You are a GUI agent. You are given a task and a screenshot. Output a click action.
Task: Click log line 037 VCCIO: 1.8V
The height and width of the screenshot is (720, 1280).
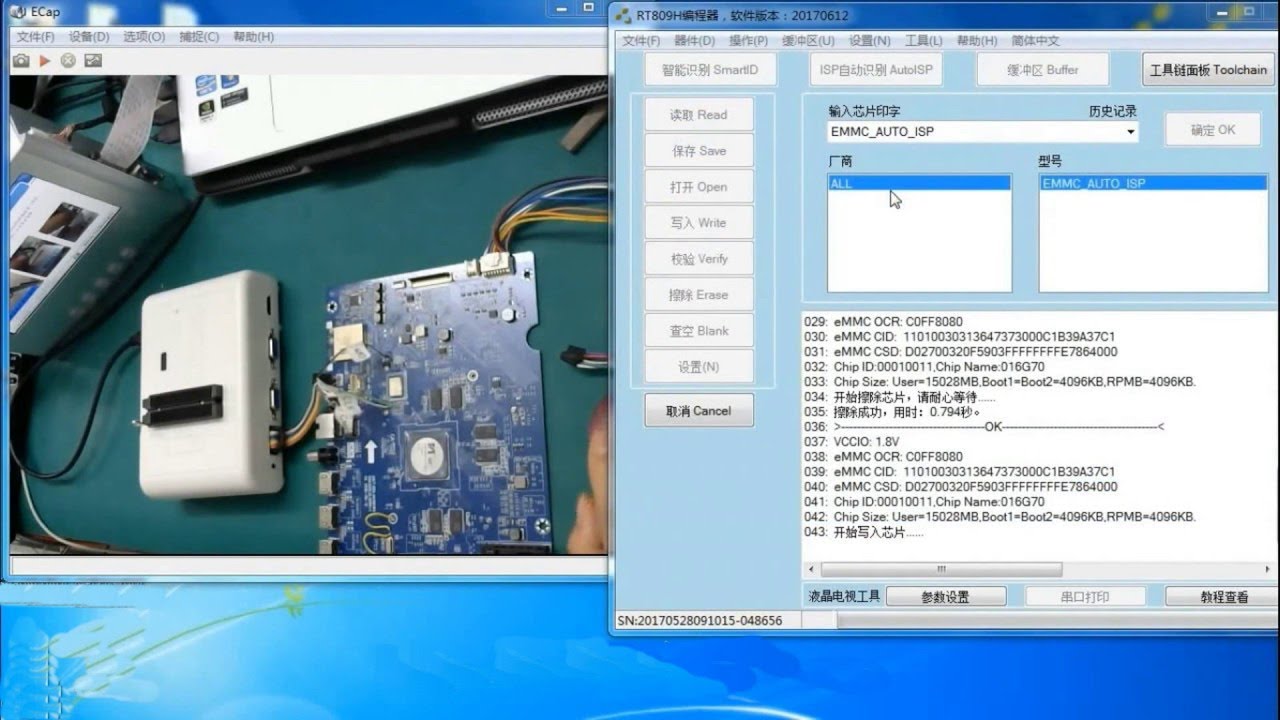(x=851, y=442)
